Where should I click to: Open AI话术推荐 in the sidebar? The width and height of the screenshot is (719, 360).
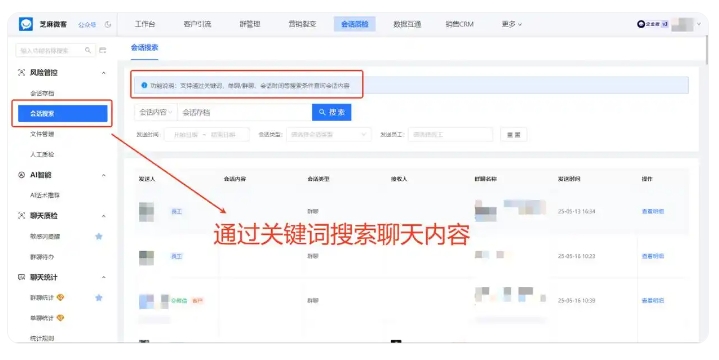click(45, 195)
